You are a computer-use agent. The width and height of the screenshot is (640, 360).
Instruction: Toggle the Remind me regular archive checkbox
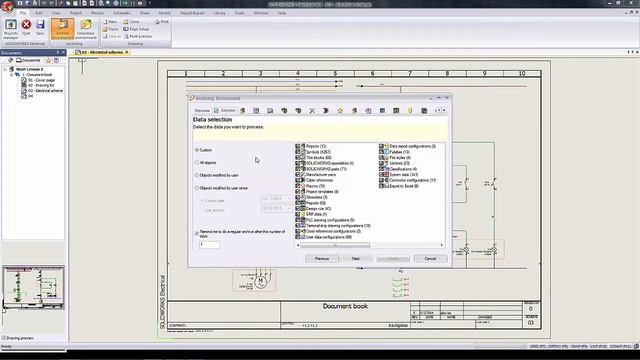tap(197, 234)
